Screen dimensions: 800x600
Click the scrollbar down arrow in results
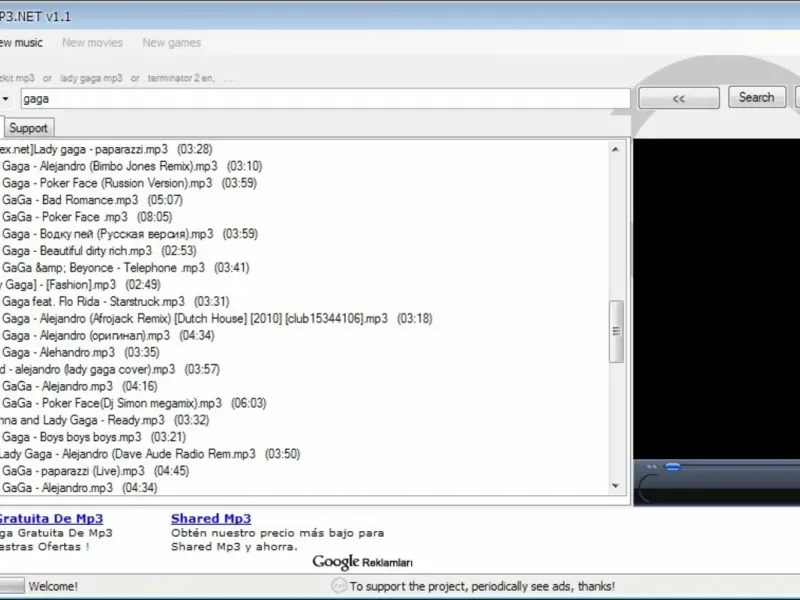[x=615, y=486]
